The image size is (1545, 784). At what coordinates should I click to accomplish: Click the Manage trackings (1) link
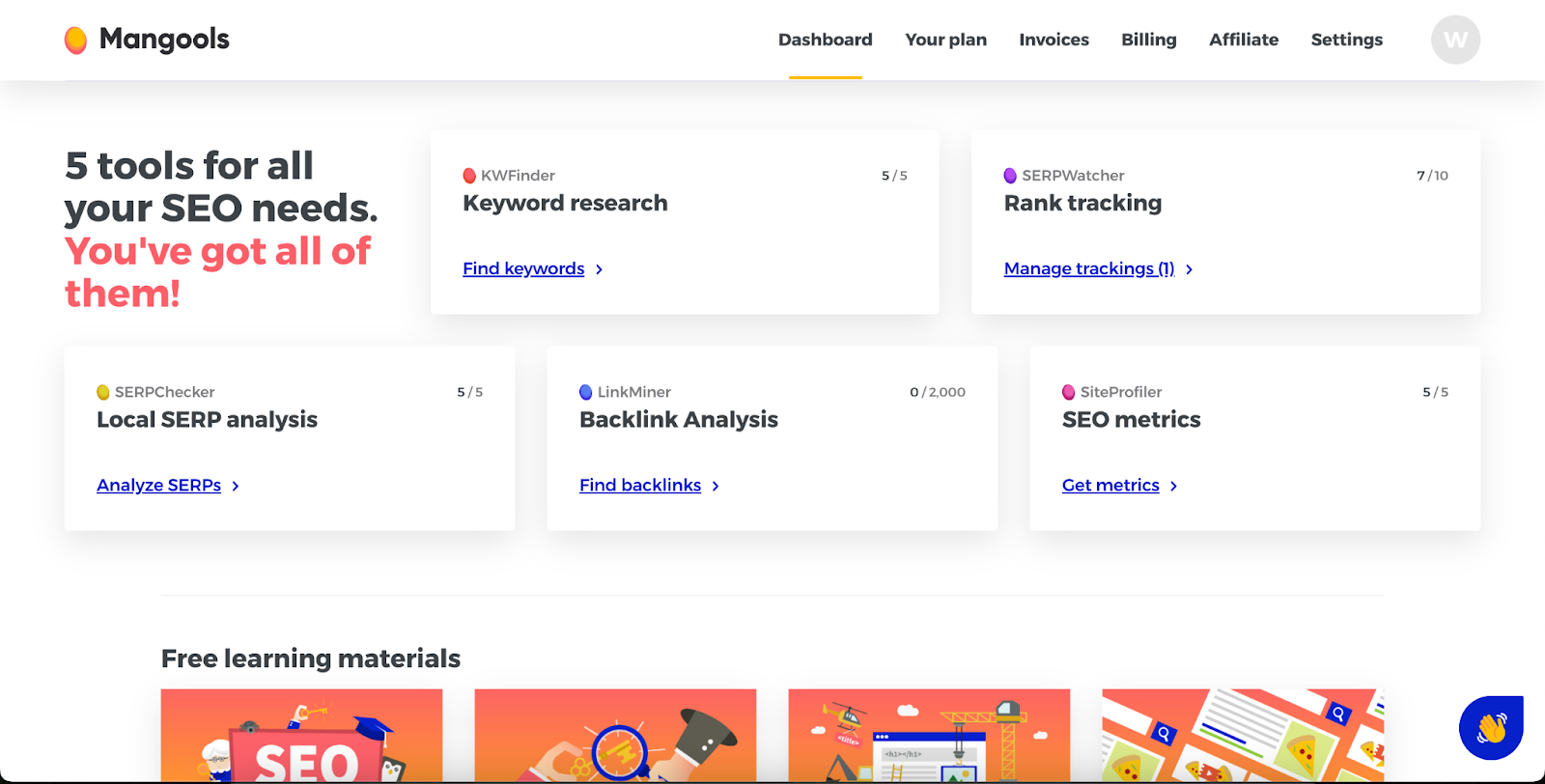(x=1089, y=268)
